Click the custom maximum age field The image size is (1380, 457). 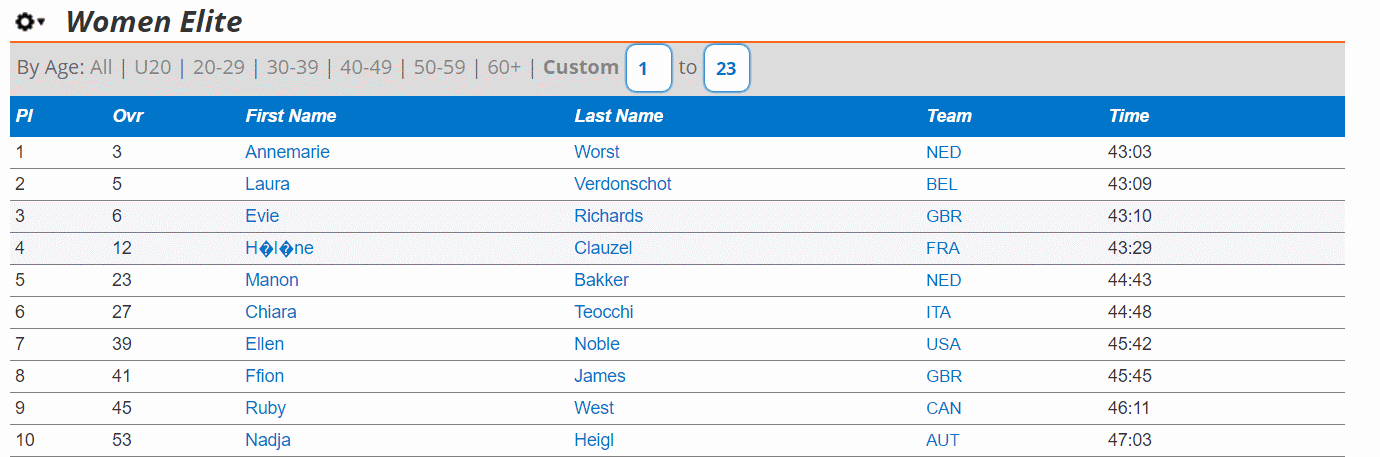click(x=726, y=68)
